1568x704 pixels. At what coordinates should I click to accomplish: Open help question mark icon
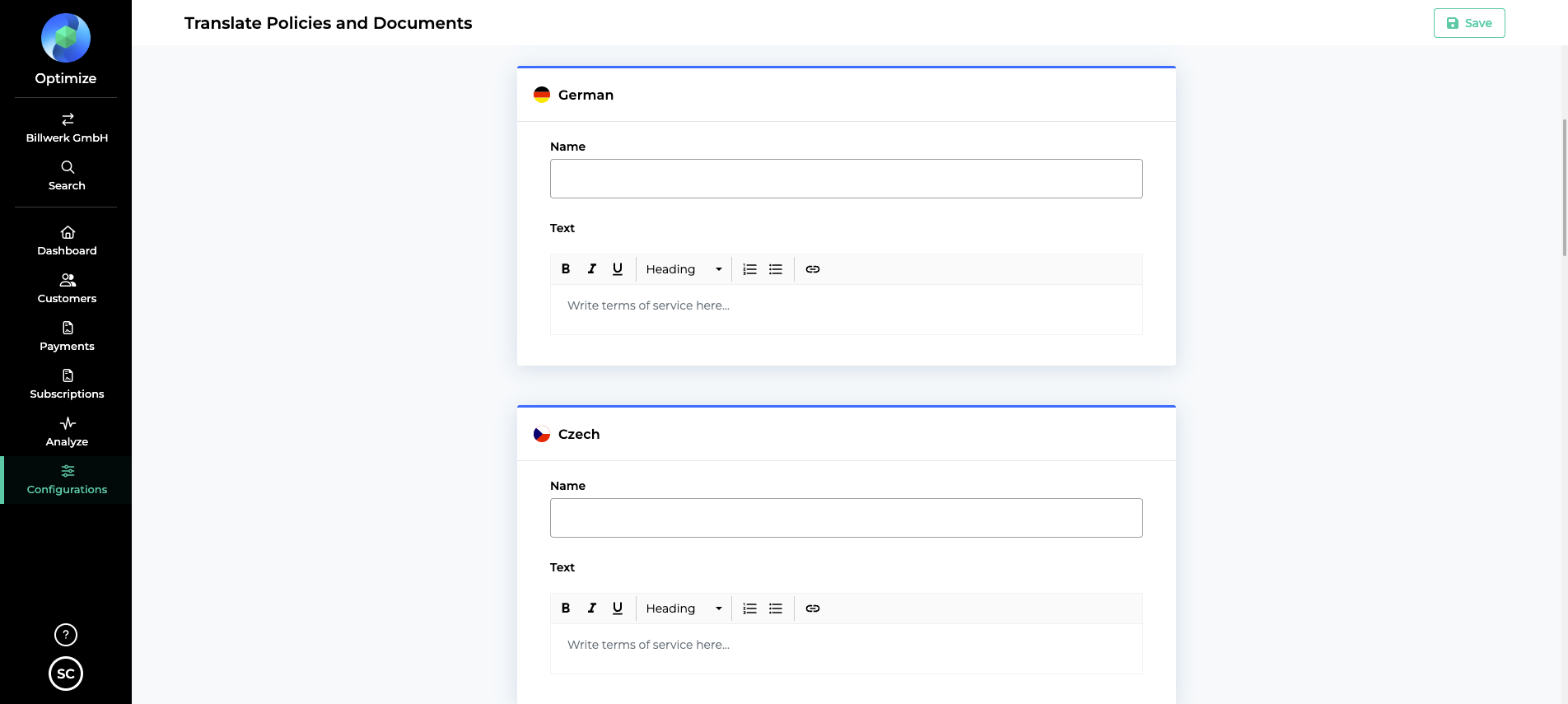pyautogui.click(x=66, y=635)
